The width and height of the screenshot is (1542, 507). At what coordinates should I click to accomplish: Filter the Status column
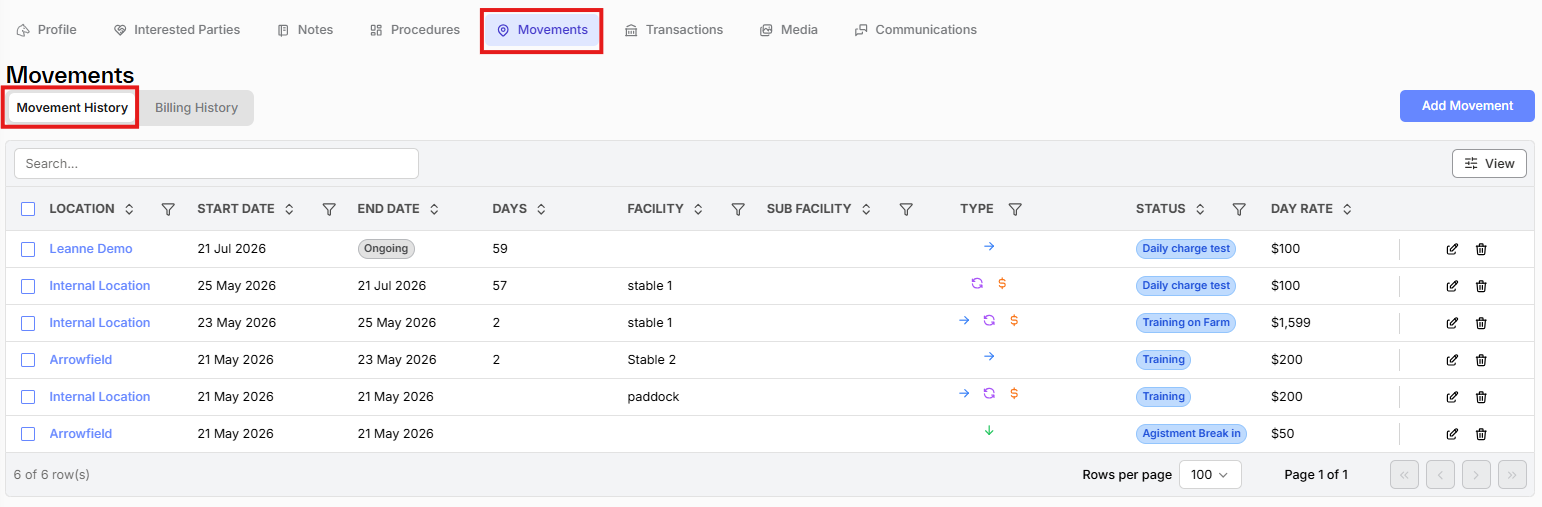pos(1239,209)
